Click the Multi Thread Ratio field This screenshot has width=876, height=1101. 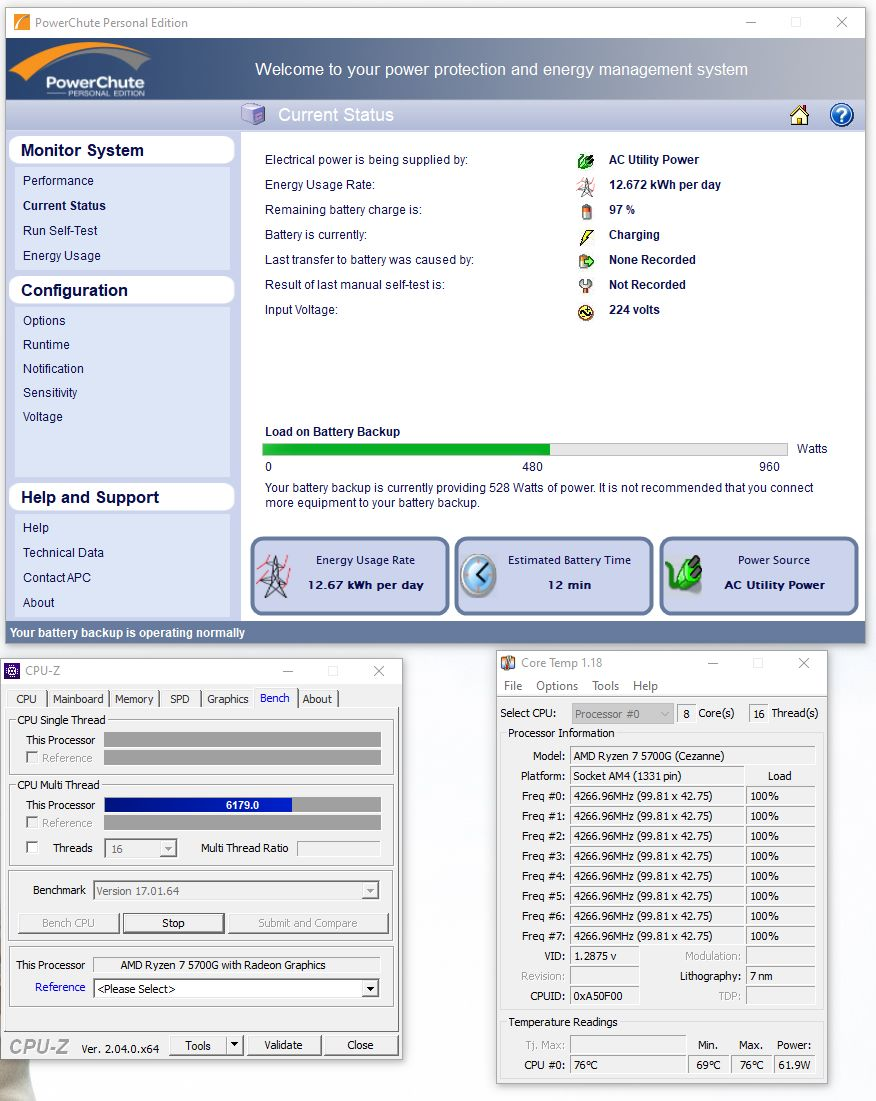[x=338, y=848]
